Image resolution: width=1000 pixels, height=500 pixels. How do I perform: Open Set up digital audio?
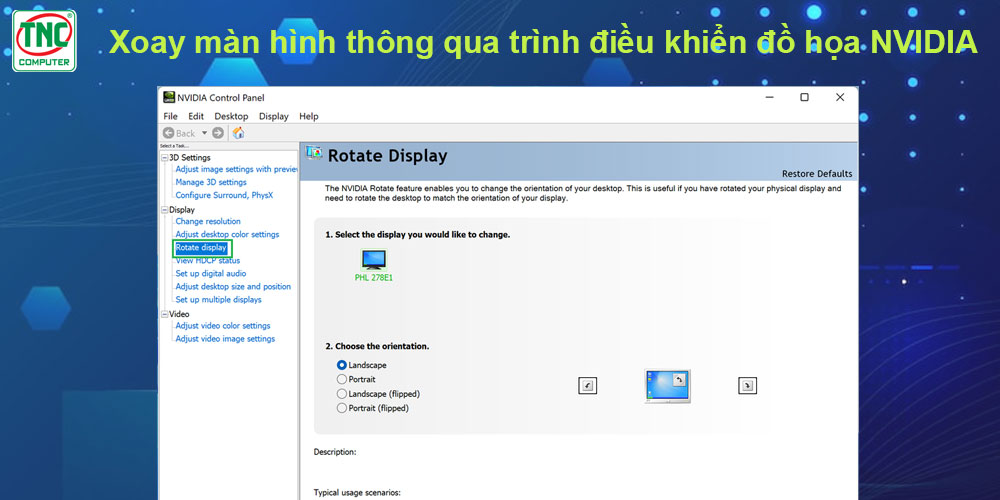point(210,274)
